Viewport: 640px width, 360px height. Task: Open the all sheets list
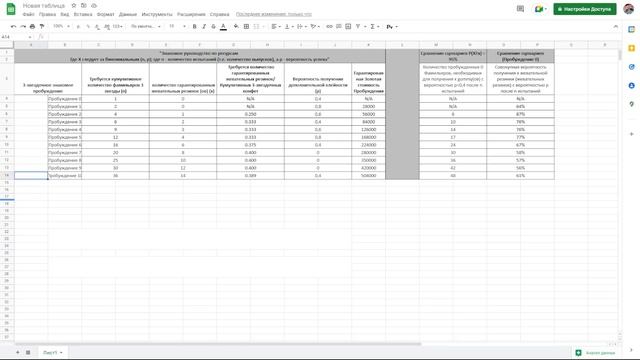[x=28, y=352]
